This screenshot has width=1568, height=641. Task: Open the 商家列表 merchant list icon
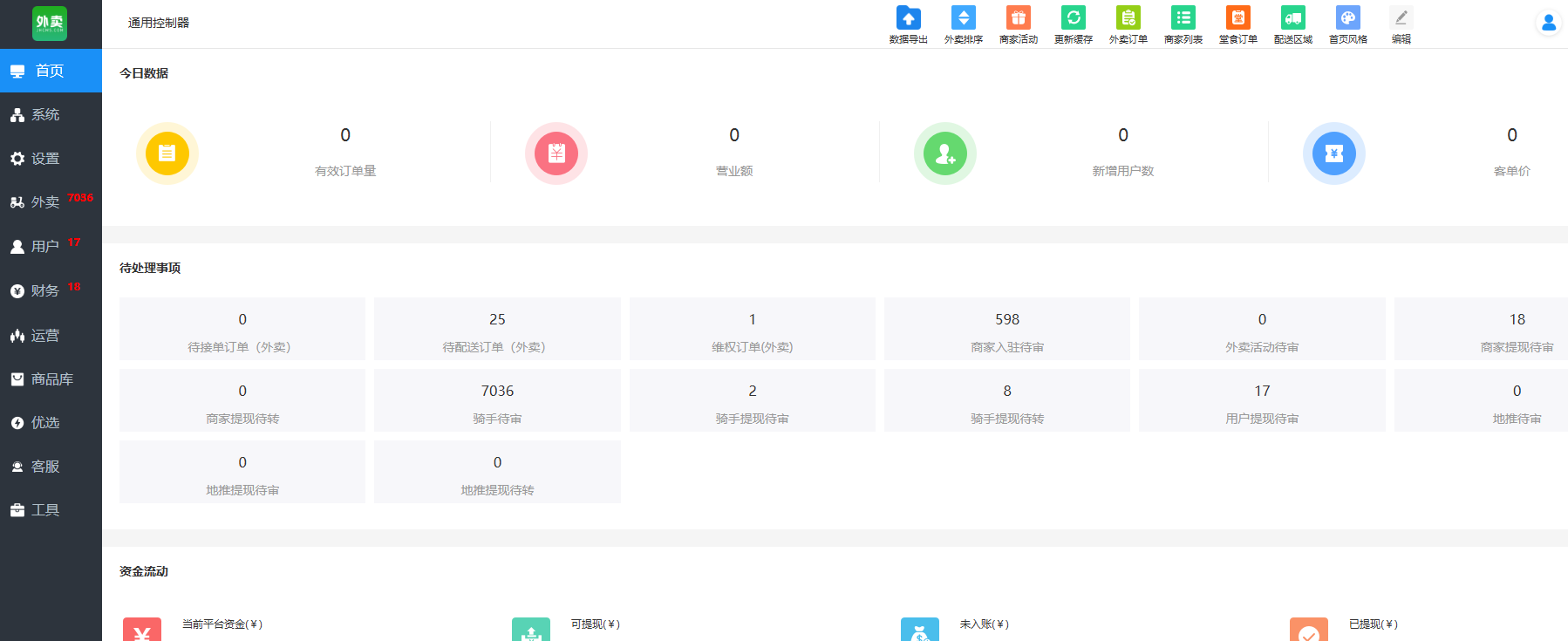click(1183, 18)
